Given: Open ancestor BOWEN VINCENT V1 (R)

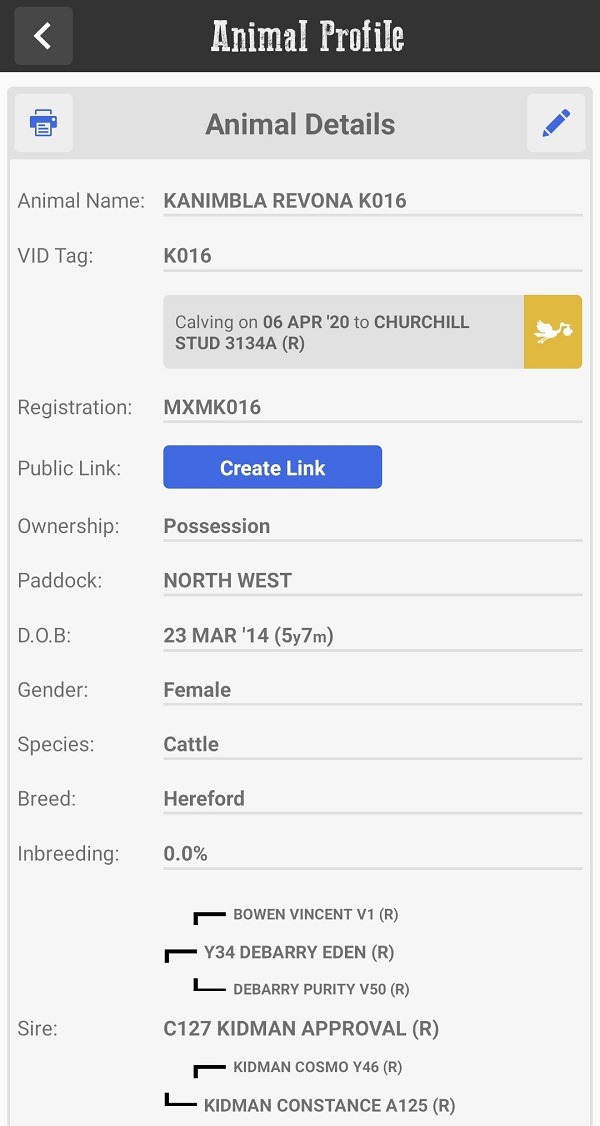Looking at the screenshot, I should click(x=316, y=915).
